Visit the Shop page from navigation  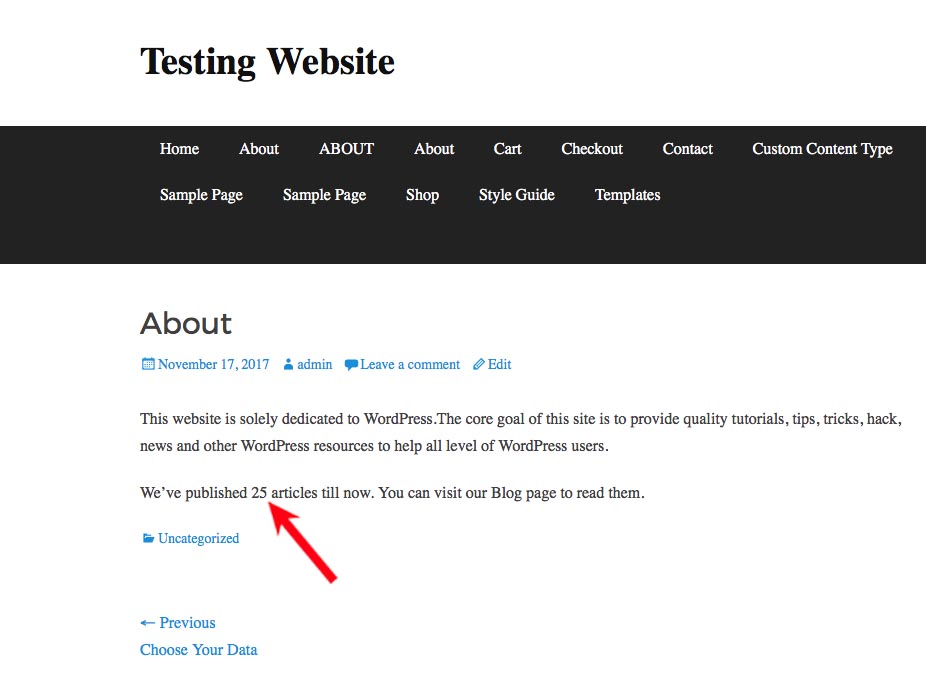coord(422,195)
